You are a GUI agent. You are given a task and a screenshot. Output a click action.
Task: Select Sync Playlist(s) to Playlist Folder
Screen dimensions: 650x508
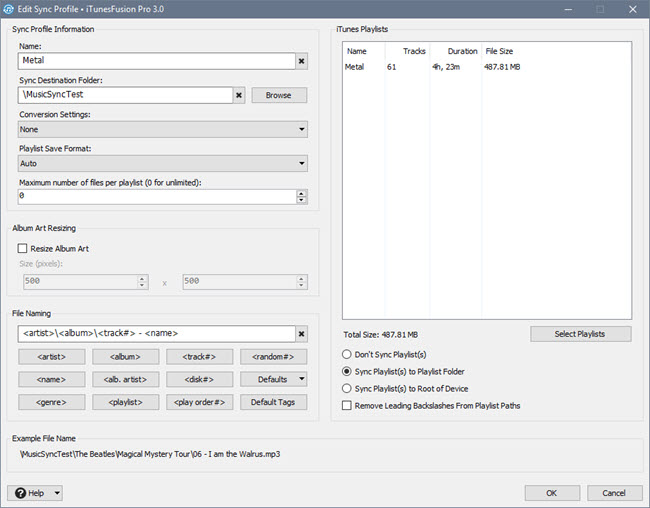coord(347,371)
